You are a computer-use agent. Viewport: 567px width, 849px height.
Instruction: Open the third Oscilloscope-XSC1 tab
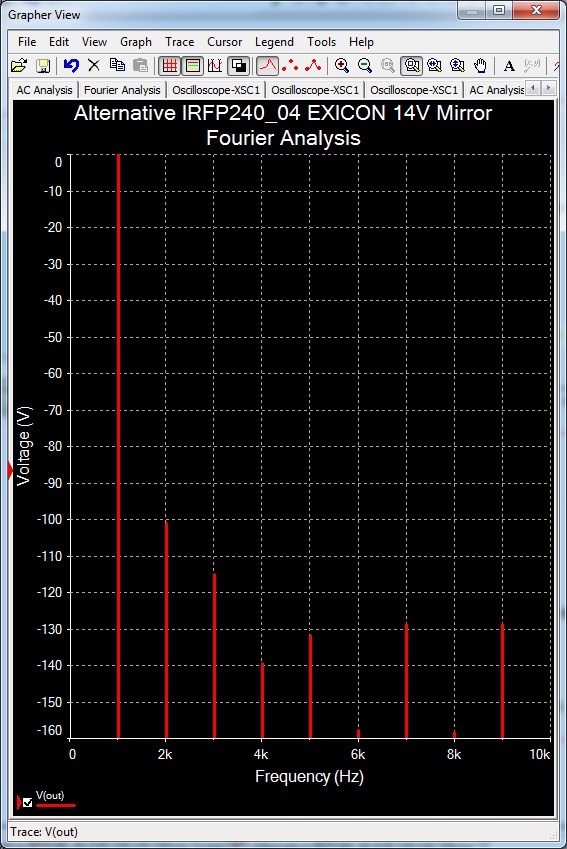(414, 90)
